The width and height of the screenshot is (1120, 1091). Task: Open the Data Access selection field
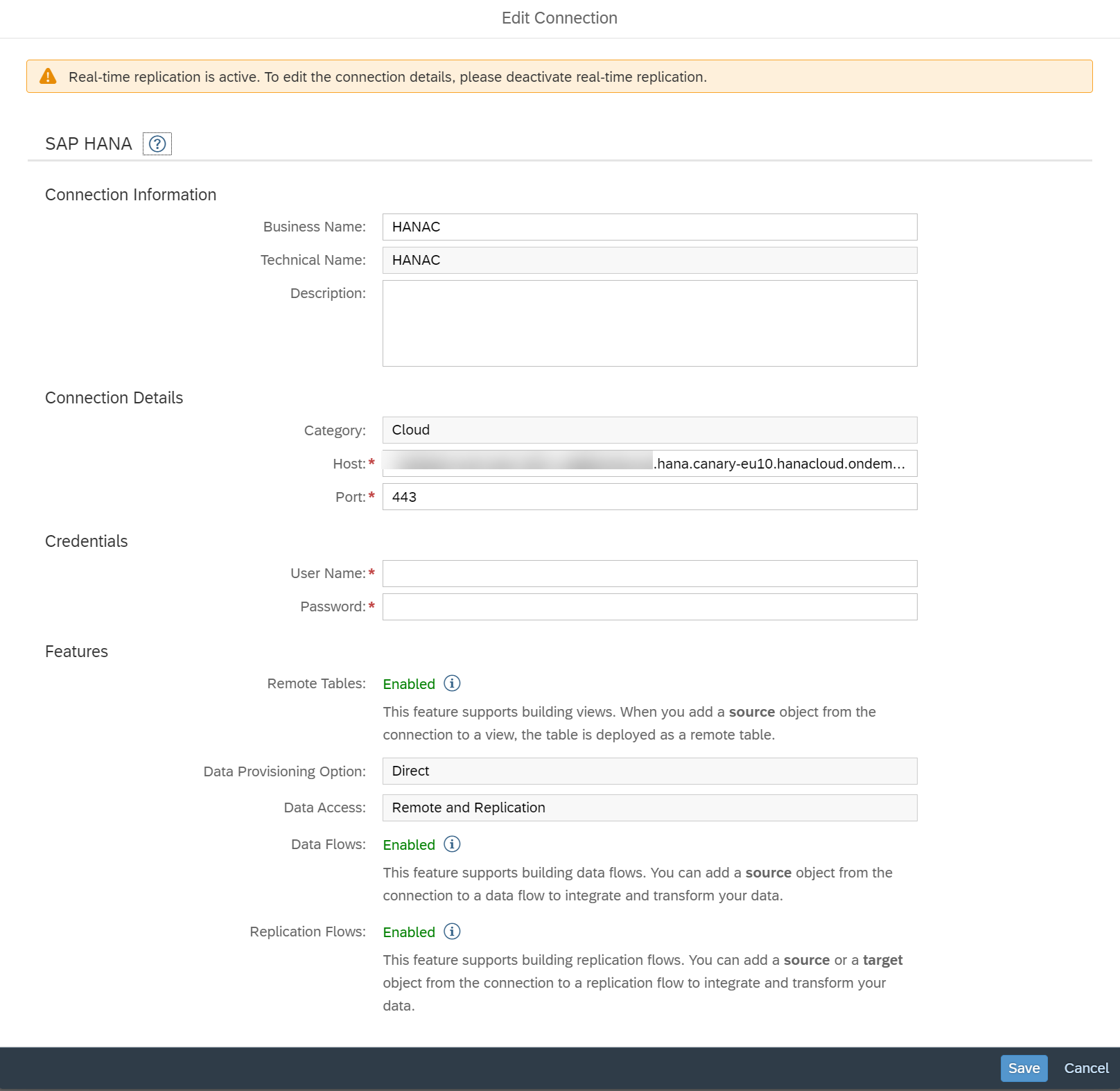tap(649, 807)
